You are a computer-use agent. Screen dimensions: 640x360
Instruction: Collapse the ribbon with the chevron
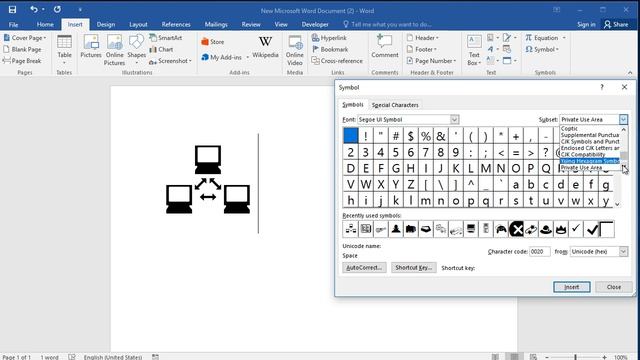pos(630,72)
